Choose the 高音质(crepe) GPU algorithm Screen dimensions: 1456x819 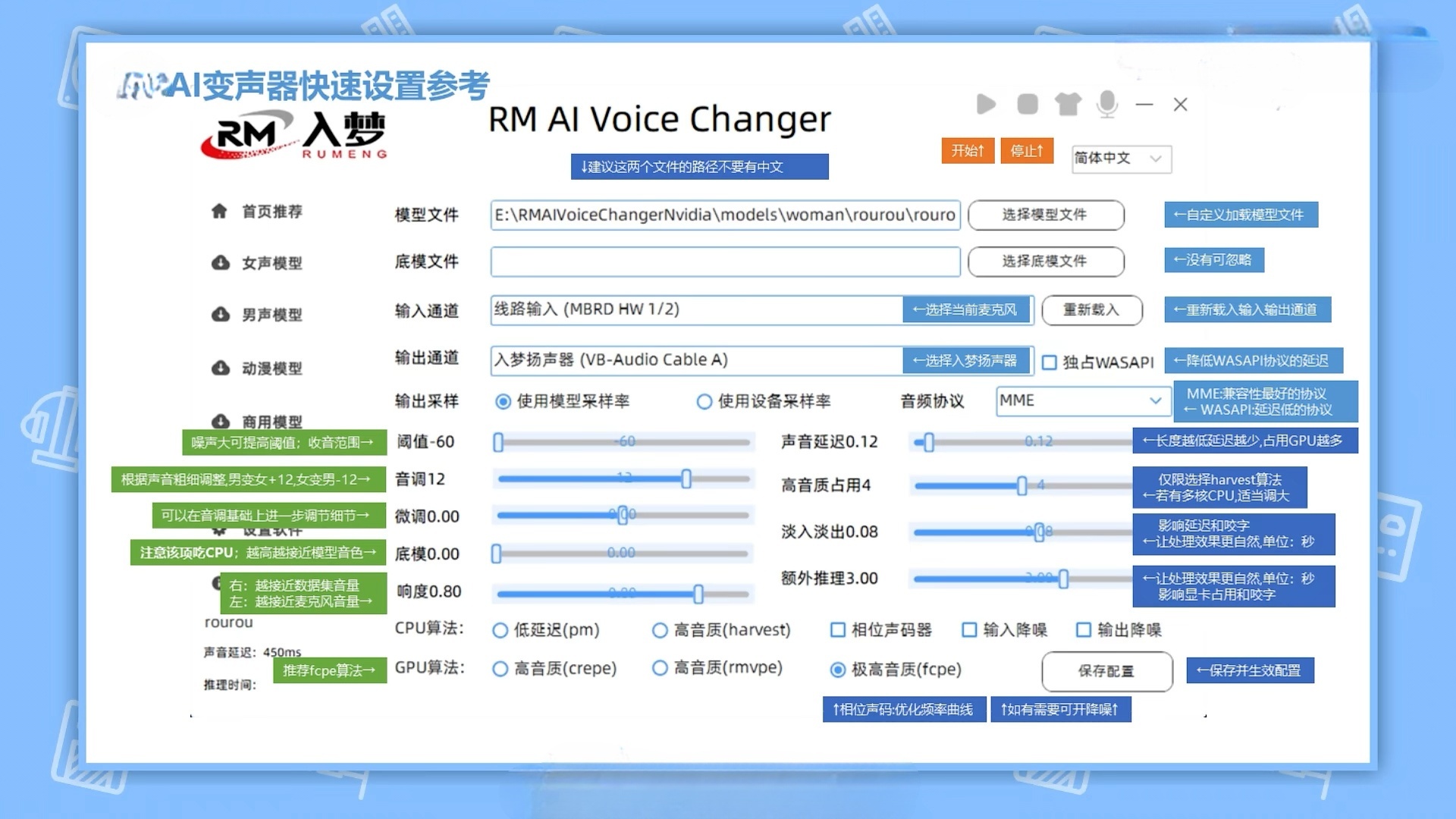point(500,669)
